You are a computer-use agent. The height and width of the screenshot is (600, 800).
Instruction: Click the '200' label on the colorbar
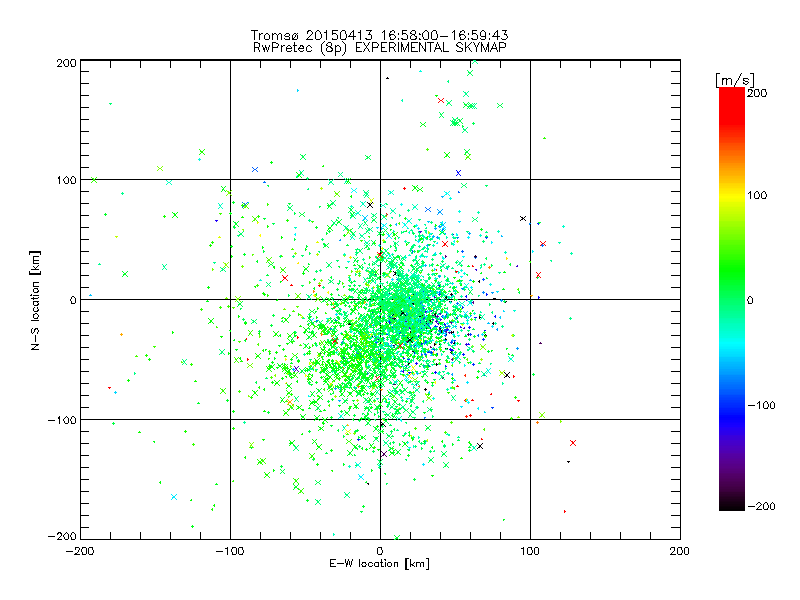coord(757,93)
